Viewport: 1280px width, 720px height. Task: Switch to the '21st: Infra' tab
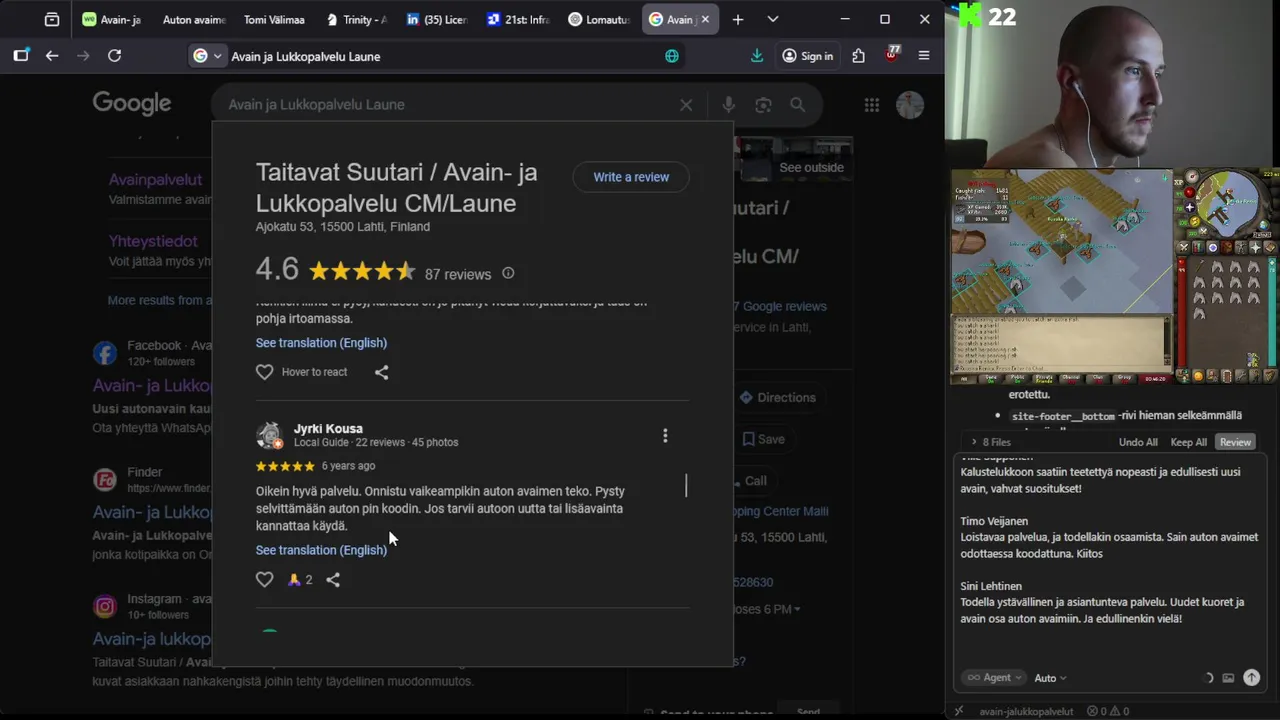[516, 19]
